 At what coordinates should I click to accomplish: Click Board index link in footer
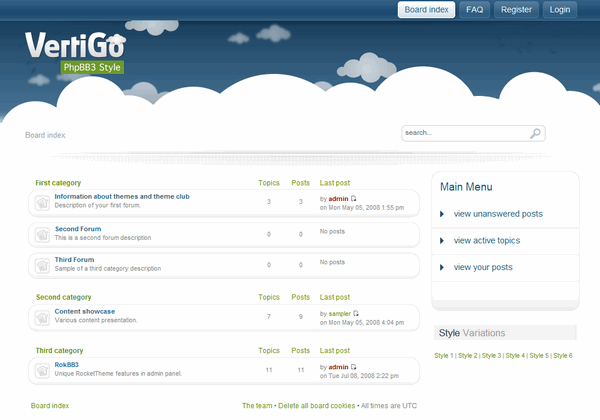[x=50, y=405]
